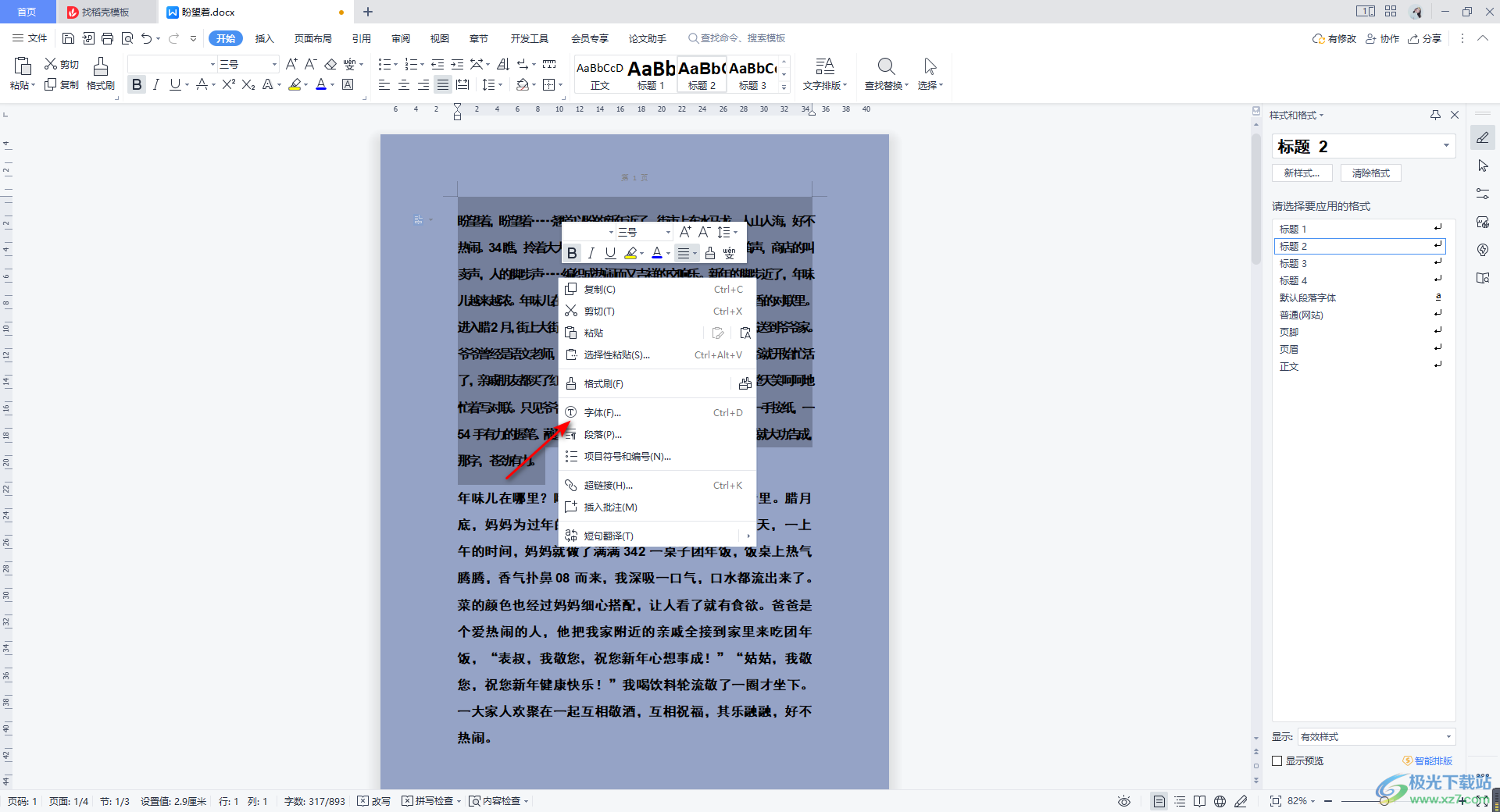Image resolution: width=1500 pixels, height=812 pixels.
Task: Increase indent in ribbon
Action: (457, 64)
